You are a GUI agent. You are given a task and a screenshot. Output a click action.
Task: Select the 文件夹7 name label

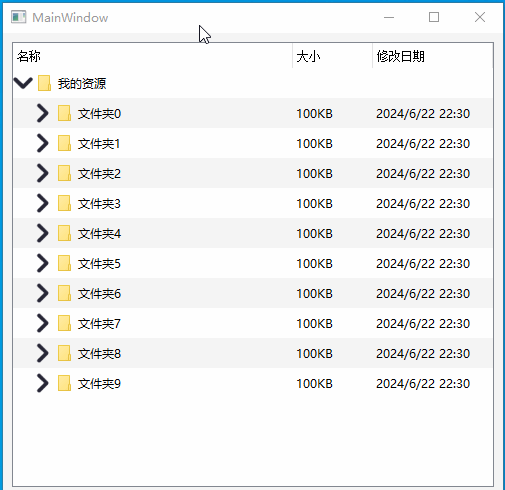99,324
